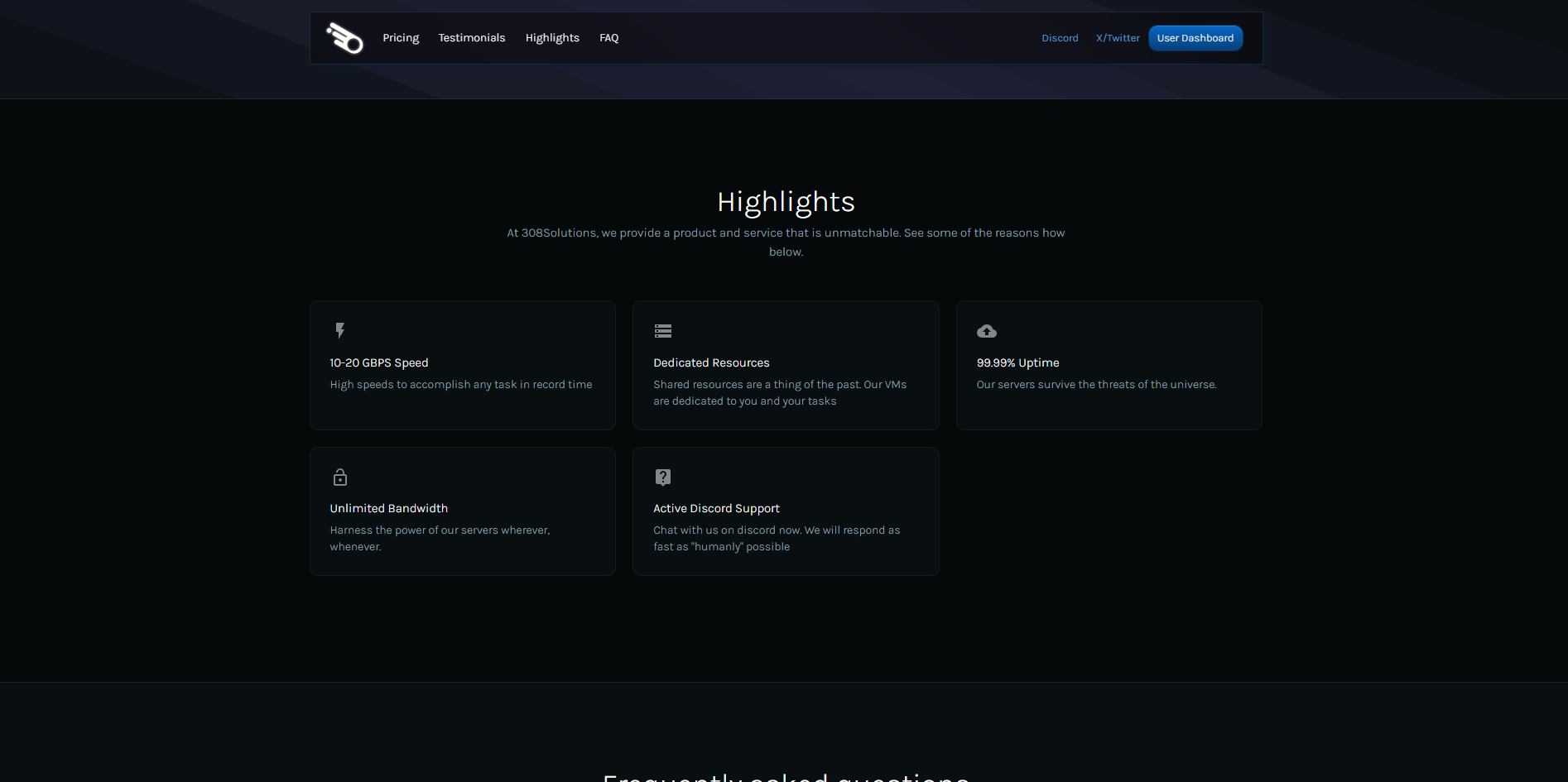1568x782 pixels.
Task: Click the Highlights page heading
Action: (785, 201)
